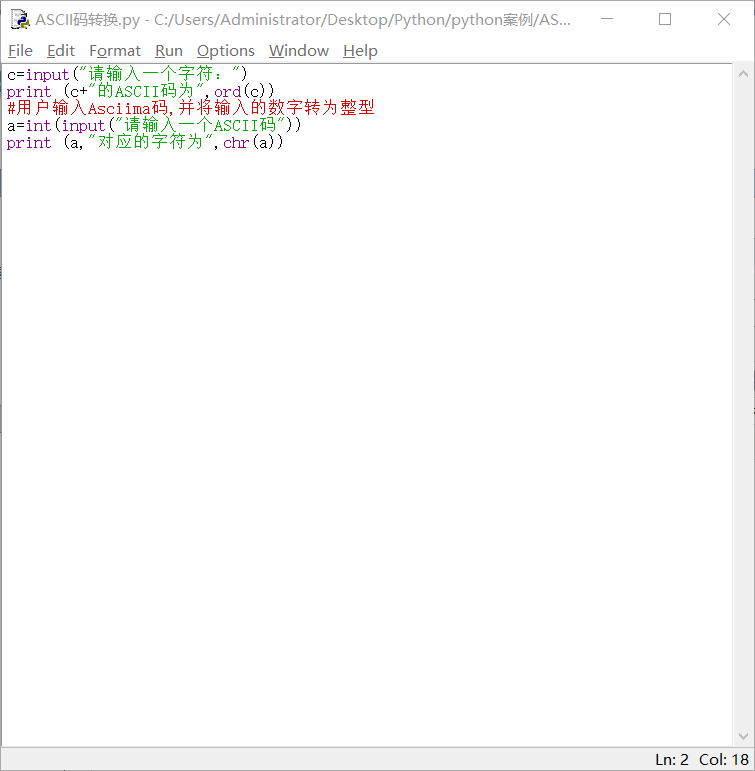This screenshot has width=755, height=771.
Task: Open the Run menu
Action: 169,51
